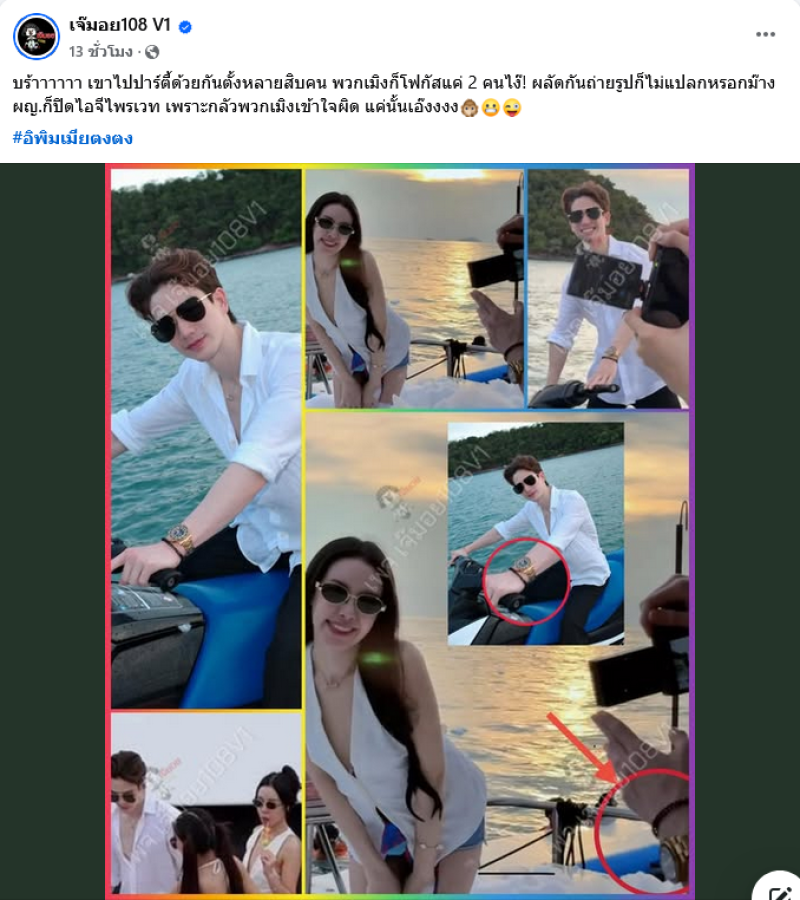The width and height of the screenshot is (800, 900).
Task: Click the grimacing face emoji in caption
Action: tap(491, 107)
